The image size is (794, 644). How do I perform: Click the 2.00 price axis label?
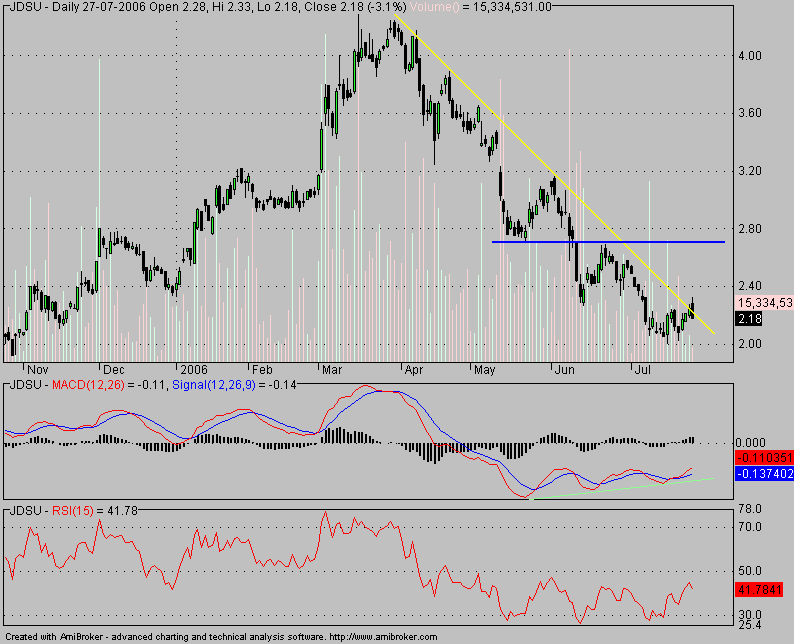click(750, 344)
